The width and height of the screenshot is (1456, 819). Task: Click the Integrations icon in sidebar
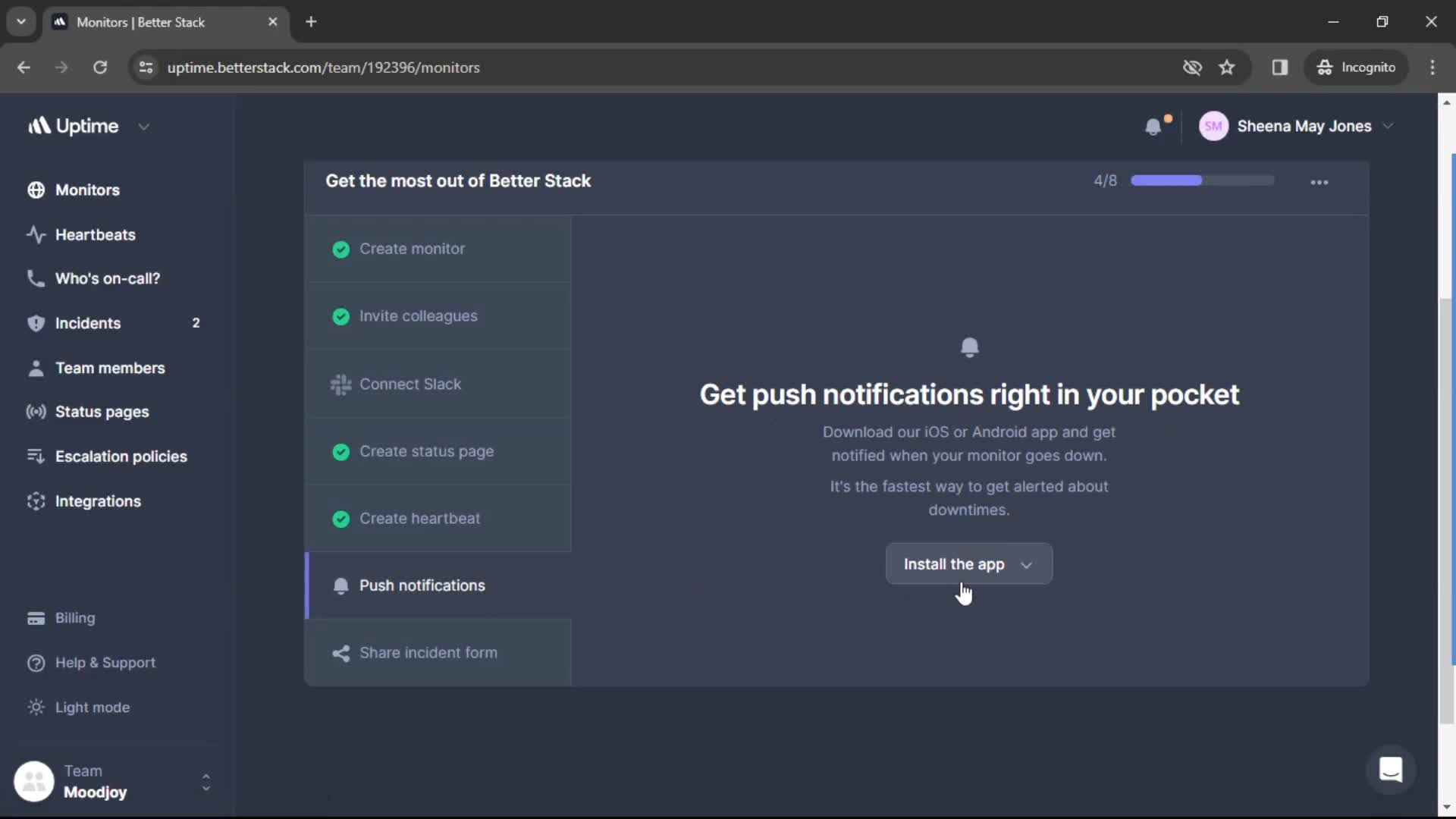36,501
